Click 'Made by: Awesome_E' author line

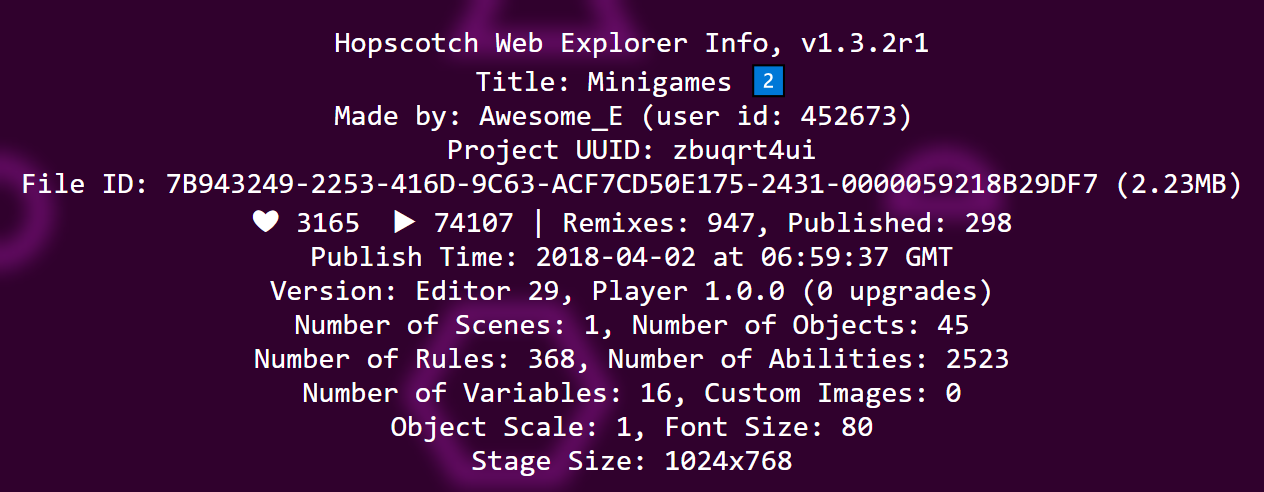coord(622,116)
